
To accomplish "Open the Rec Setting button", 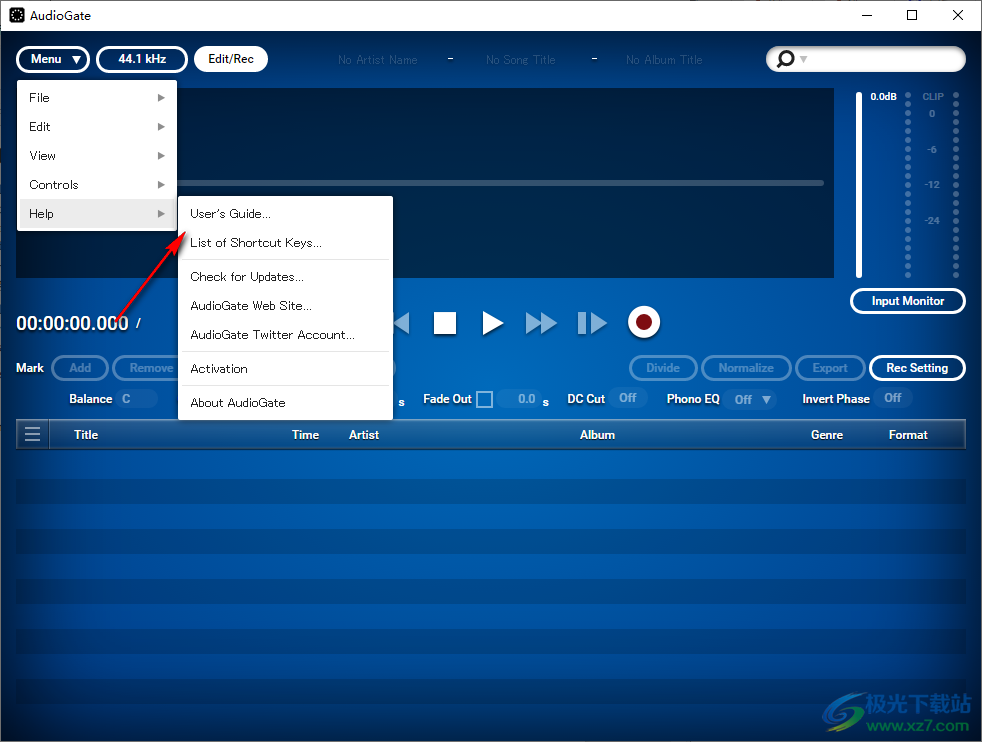I will coord(917,368).
